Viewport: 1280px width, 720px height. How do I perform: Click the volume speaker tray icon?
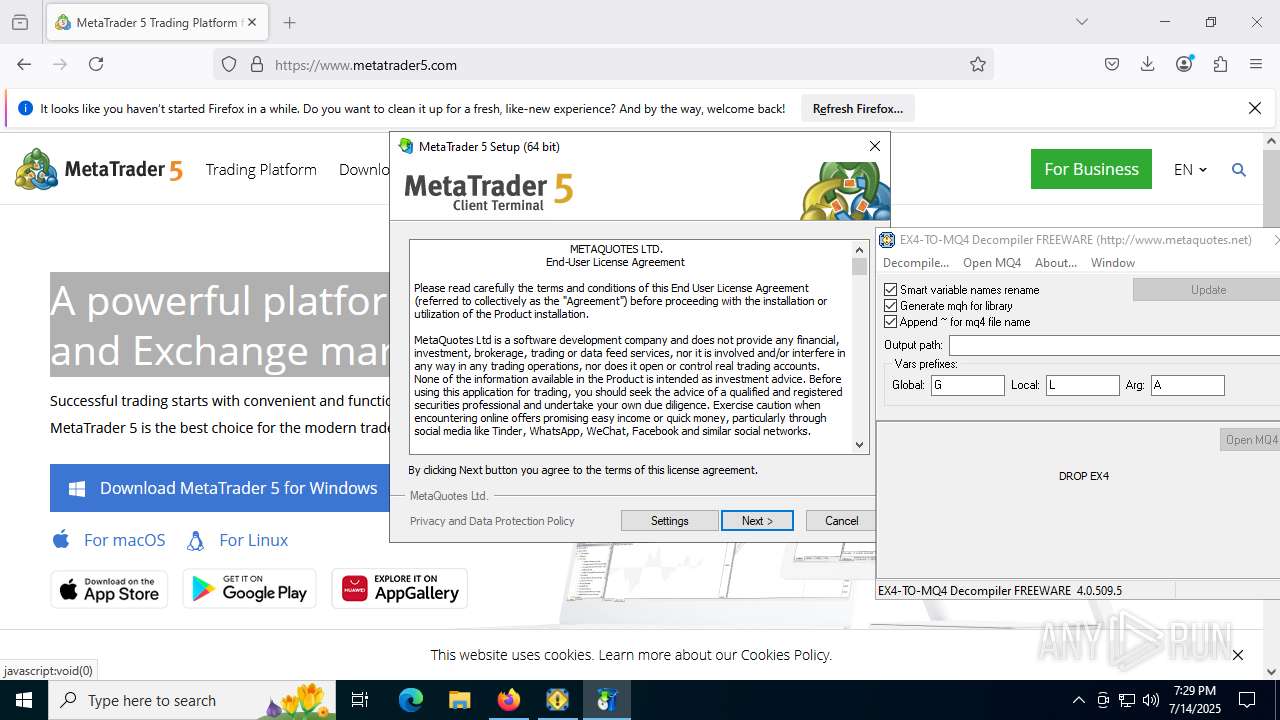coord(1150,700)
